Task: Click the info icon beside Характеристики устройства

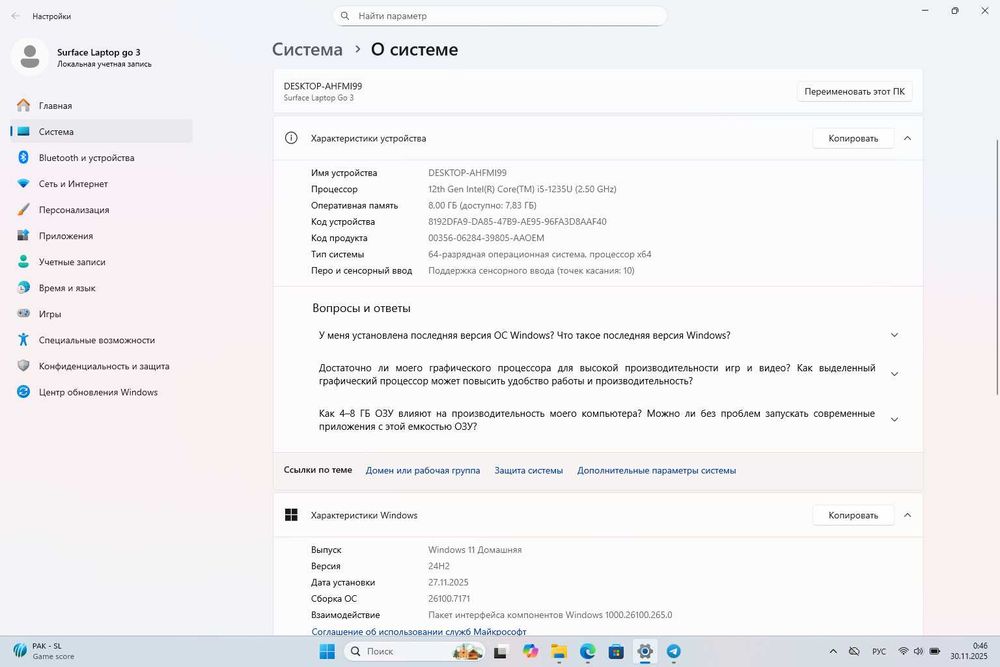Action: [291, 138]
